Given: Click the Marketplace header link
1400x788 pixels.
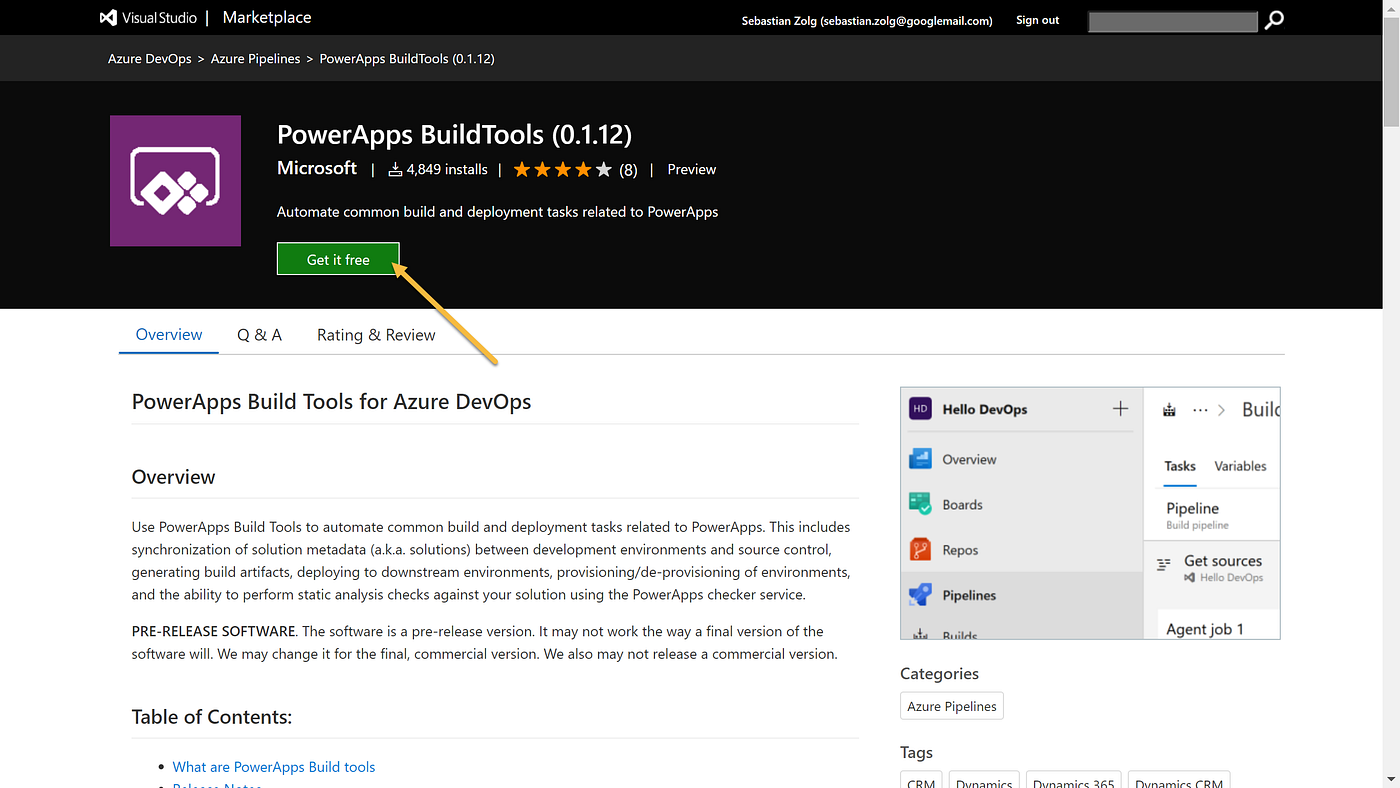Looking at the screenshot, I should [x=267, y=18].
